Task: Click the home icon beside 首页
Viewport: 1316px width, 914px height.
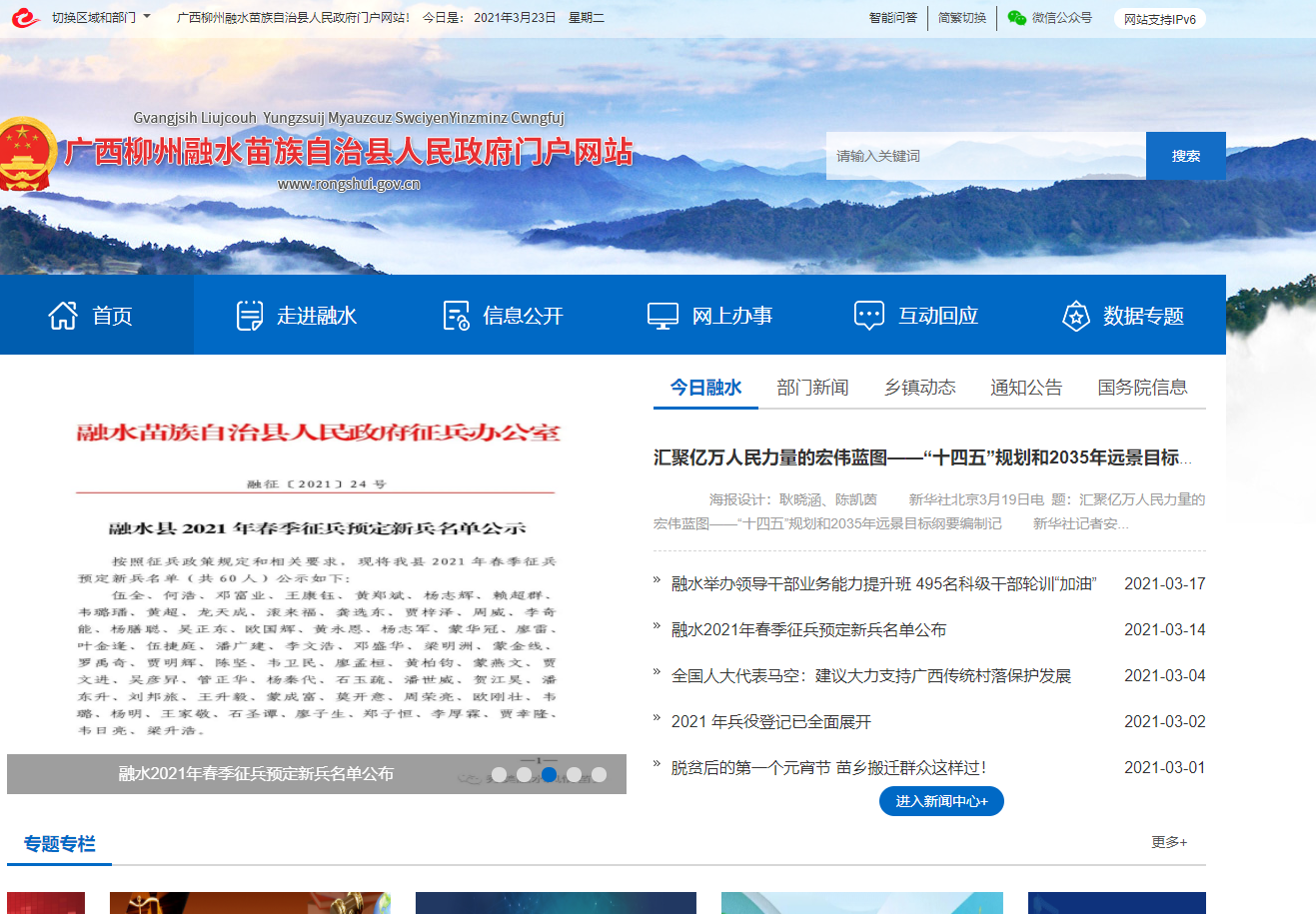Action: click(x=63, y=316)
